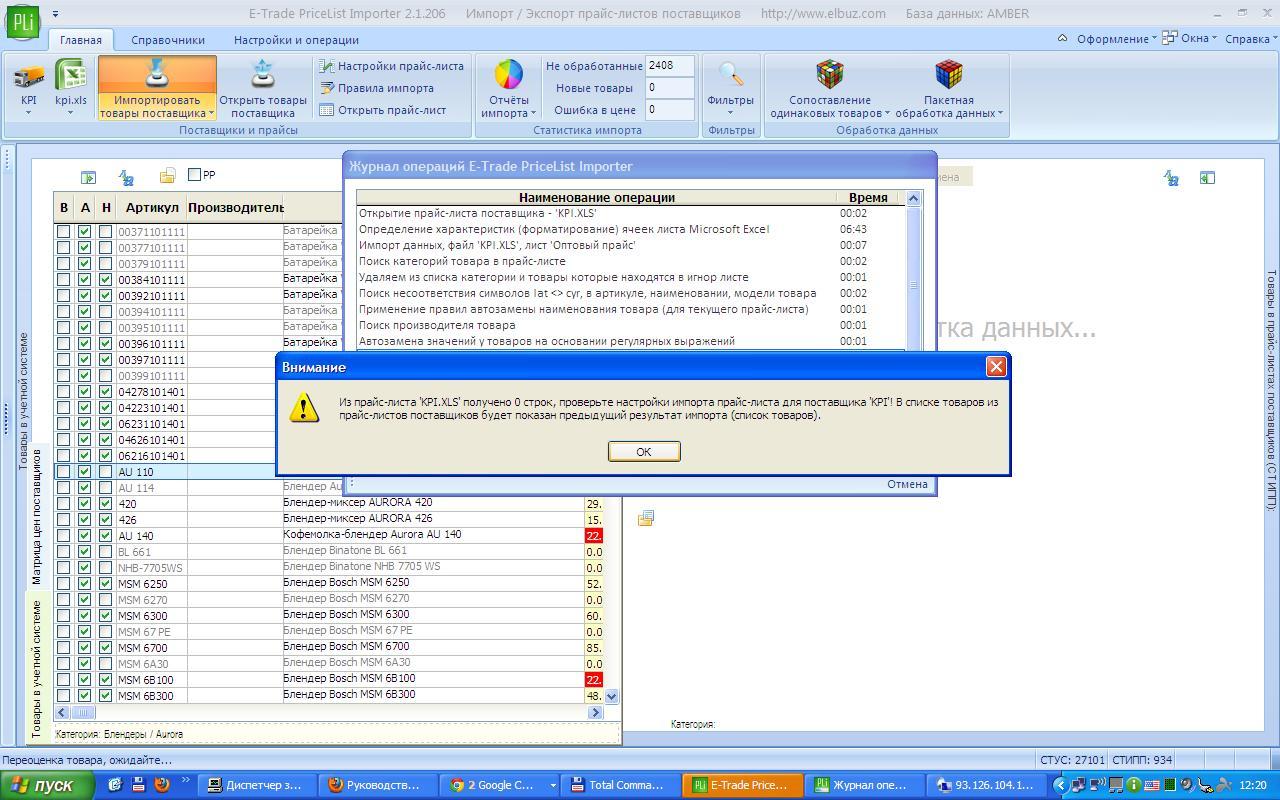Switch to Google Chrome taskbar group
The image size is (1280, 800).
(x=500, y=785)
